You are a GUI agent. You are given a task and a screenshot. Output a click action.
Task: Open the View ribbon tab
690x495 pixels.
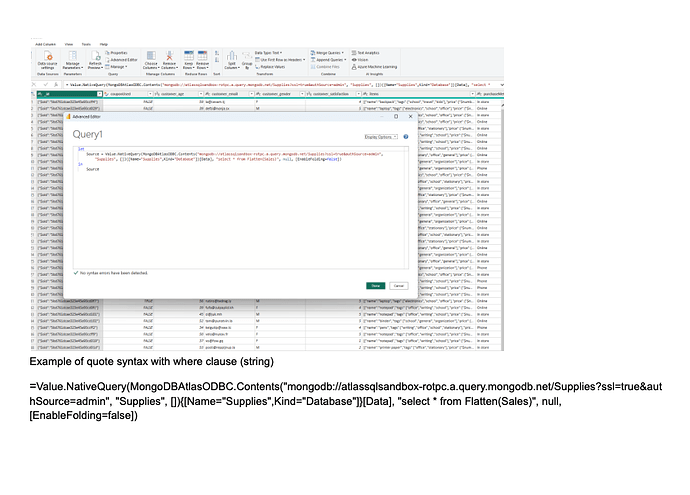point(69,44)
